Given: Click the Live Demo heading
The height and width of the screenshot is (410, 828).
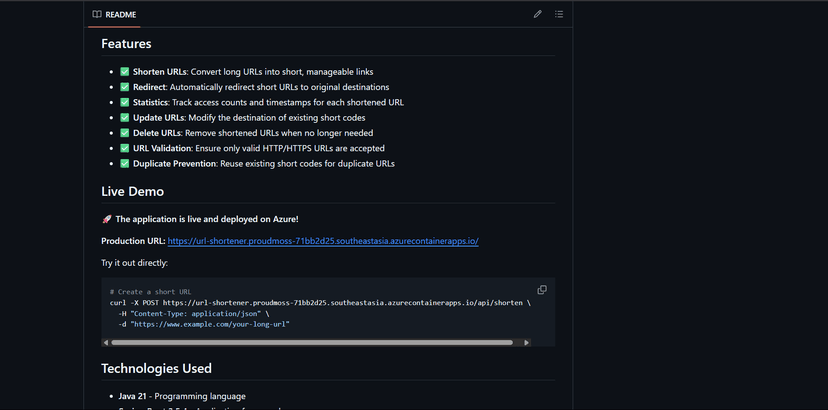Looking at the screenshot, I should click(133, 191).
